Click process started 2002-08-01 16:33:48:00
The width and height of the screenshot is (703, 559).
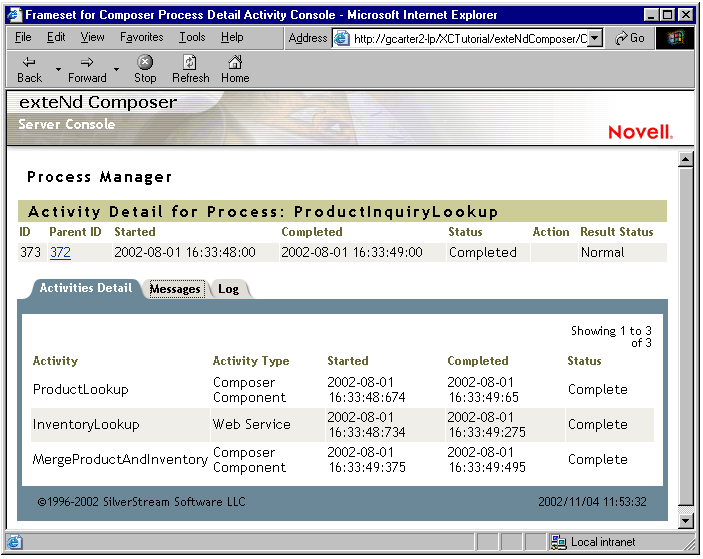185,252
